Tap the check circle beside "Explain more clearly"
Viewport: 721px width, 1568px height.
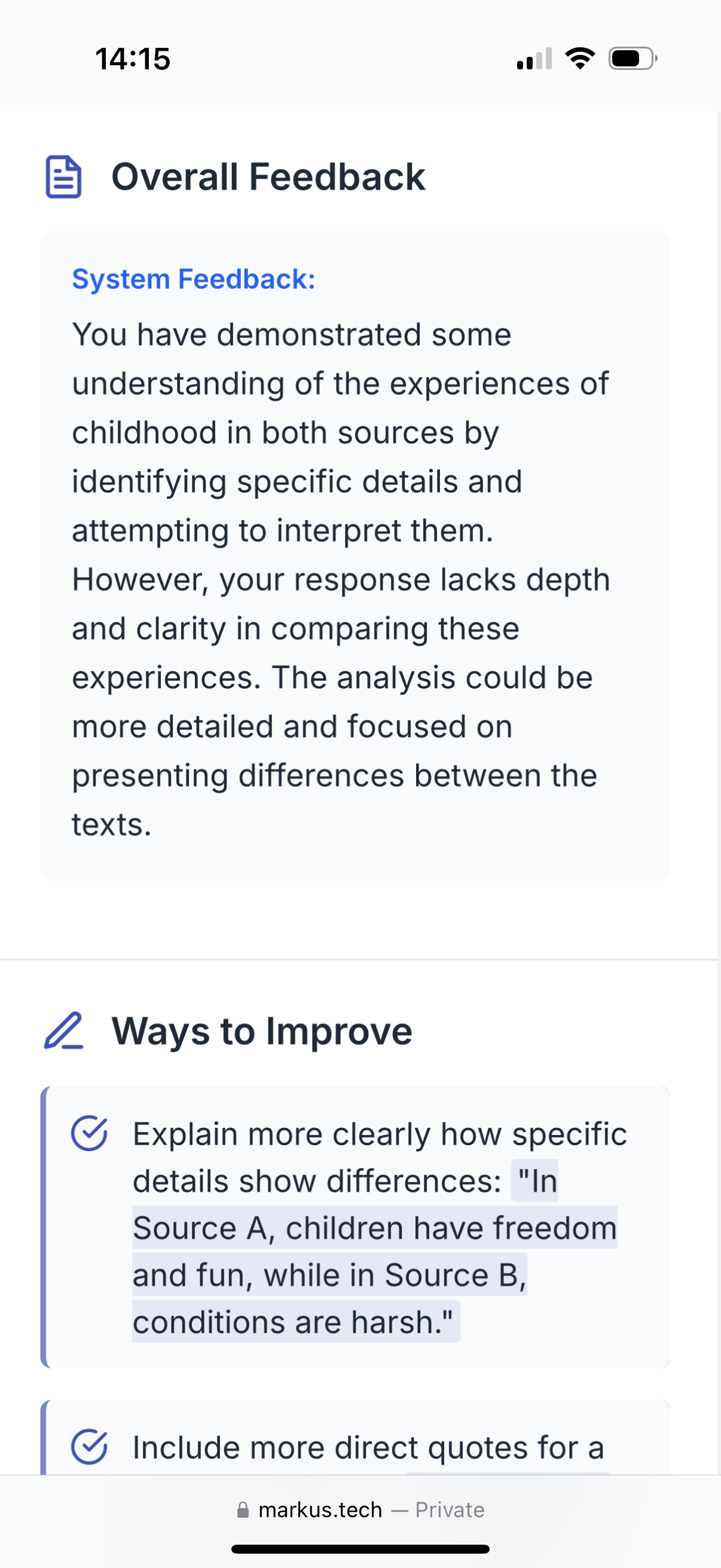point(90,1133)
